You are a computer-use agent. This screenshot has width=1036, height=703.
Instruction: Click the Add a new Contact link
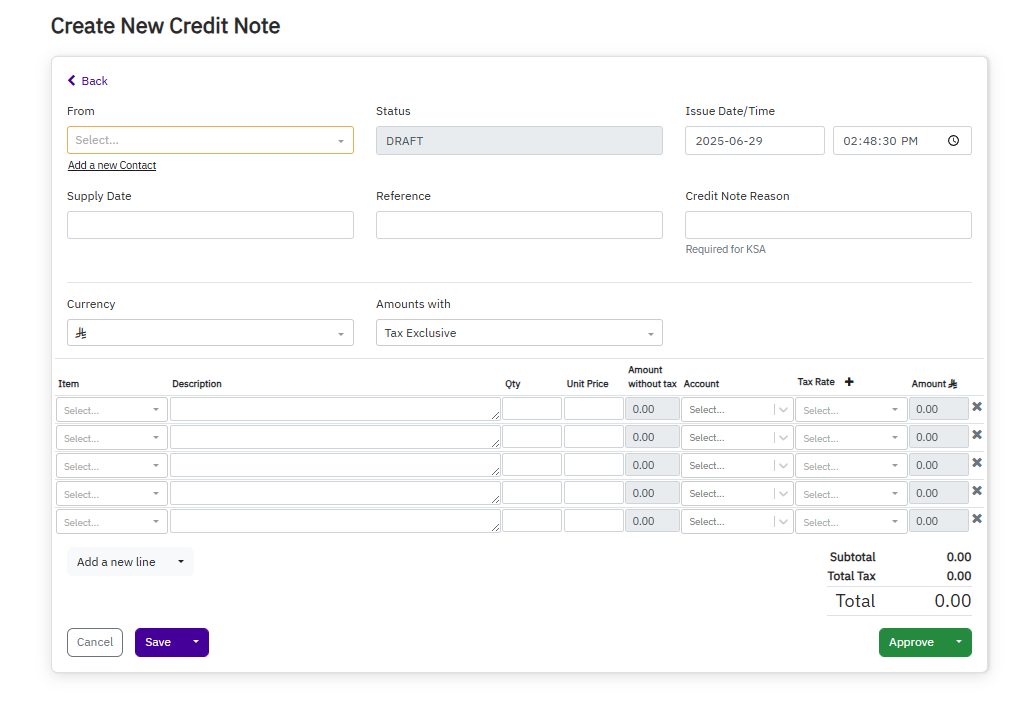click(x=112, y=166)
